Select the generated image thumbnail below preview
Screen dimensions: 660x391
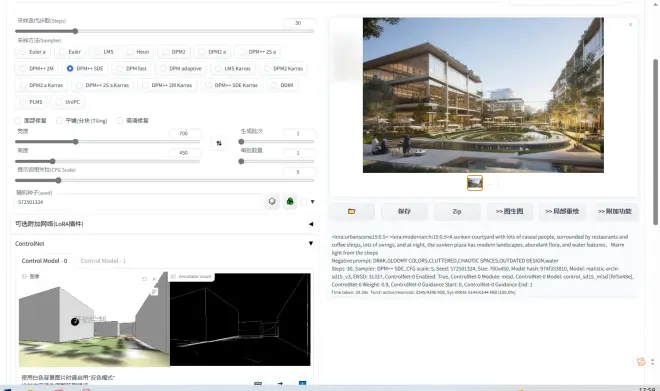pos(475,183)
